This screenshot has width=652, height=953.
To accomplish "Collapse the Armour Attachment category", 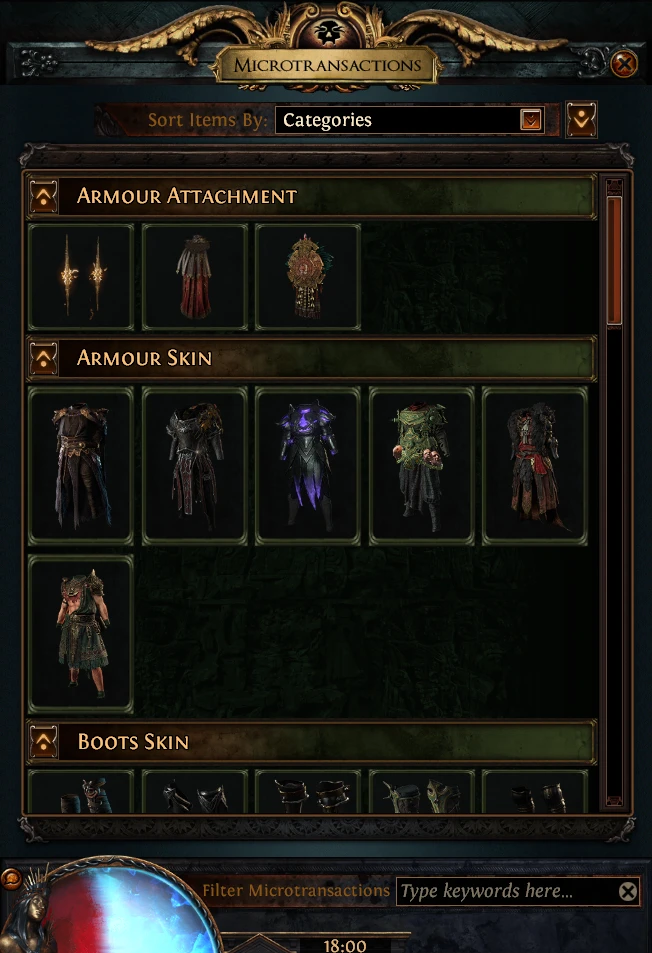I will point(44,196).
